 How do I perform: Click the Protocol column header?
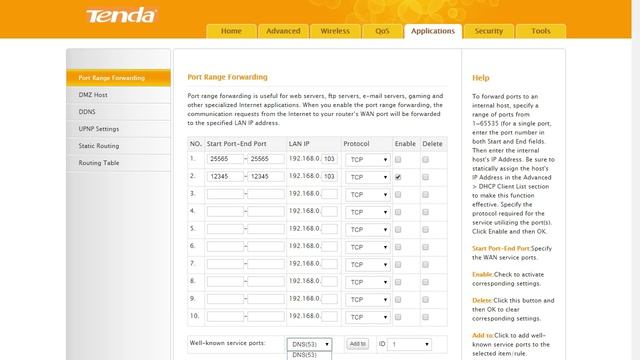(x=356, y=144)
